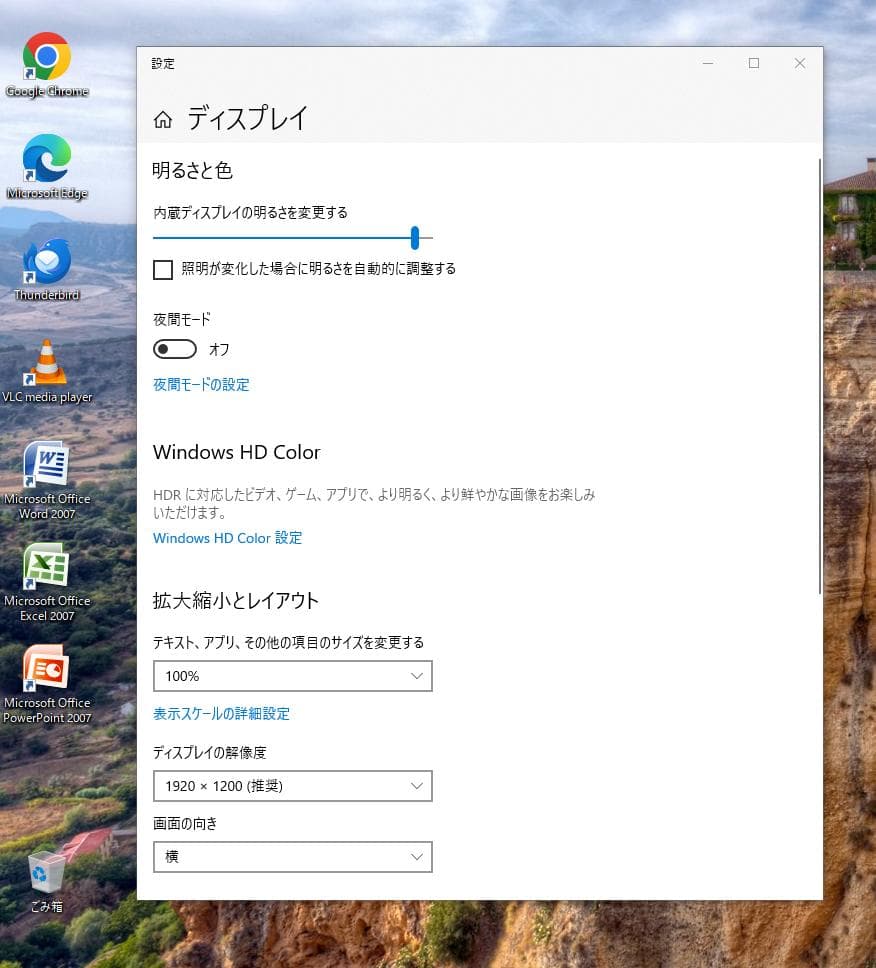Click the Settings window title bar
Screen dimensions: 876x968
[x=450, y=63]
